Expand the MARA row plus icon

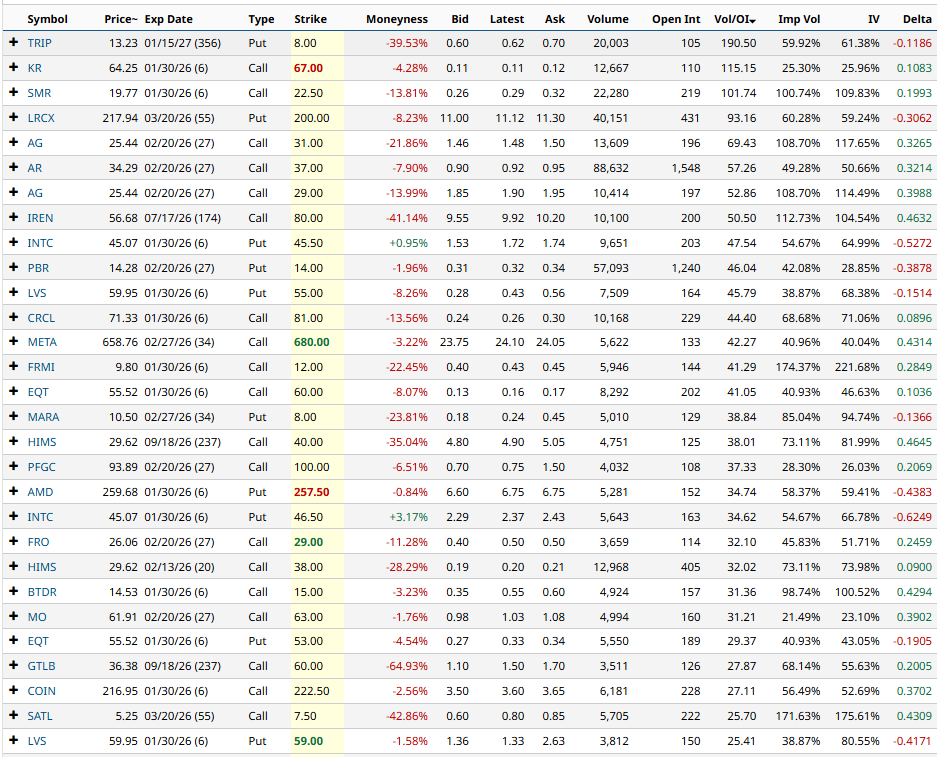point(13,416)
